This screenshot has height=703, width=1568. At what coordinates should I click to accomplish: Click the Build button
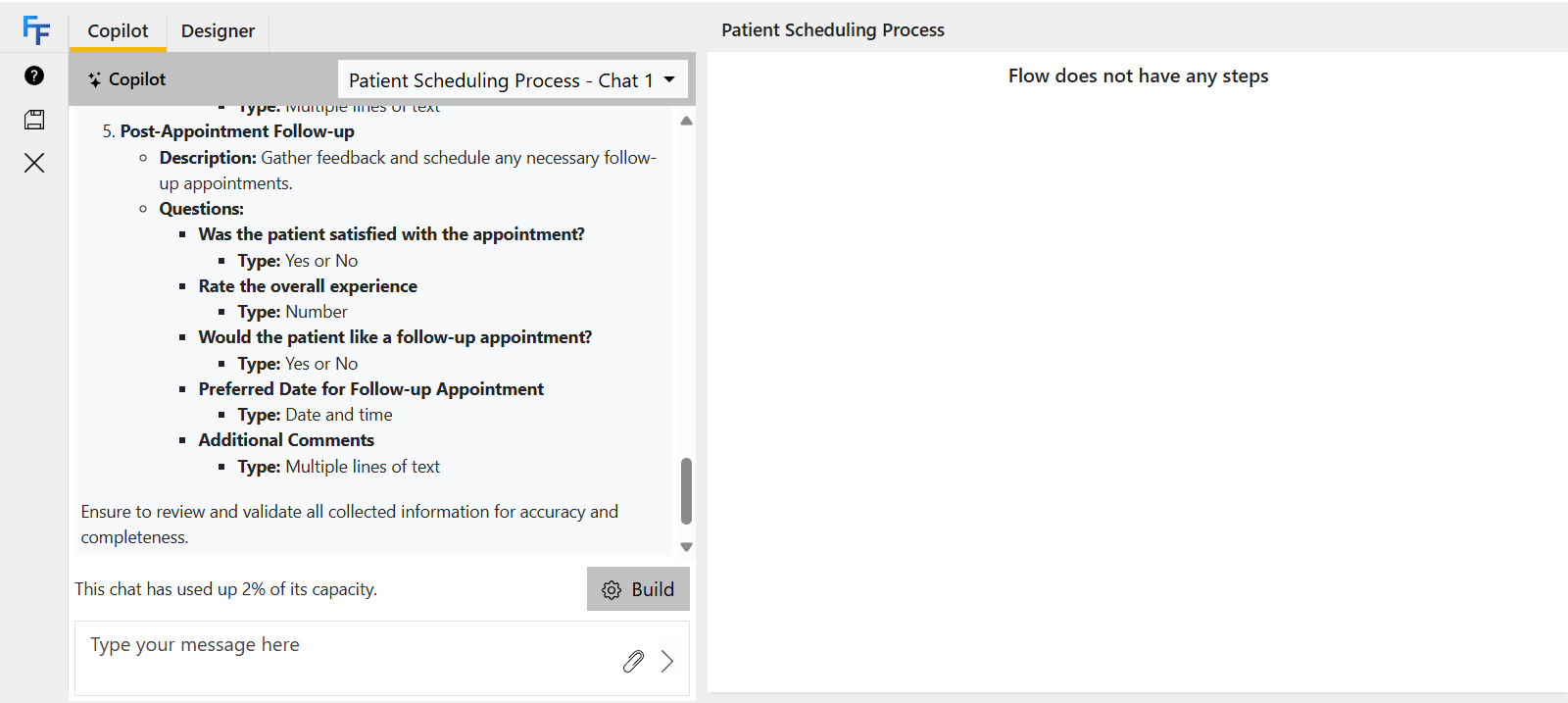(x=638, y=589)
